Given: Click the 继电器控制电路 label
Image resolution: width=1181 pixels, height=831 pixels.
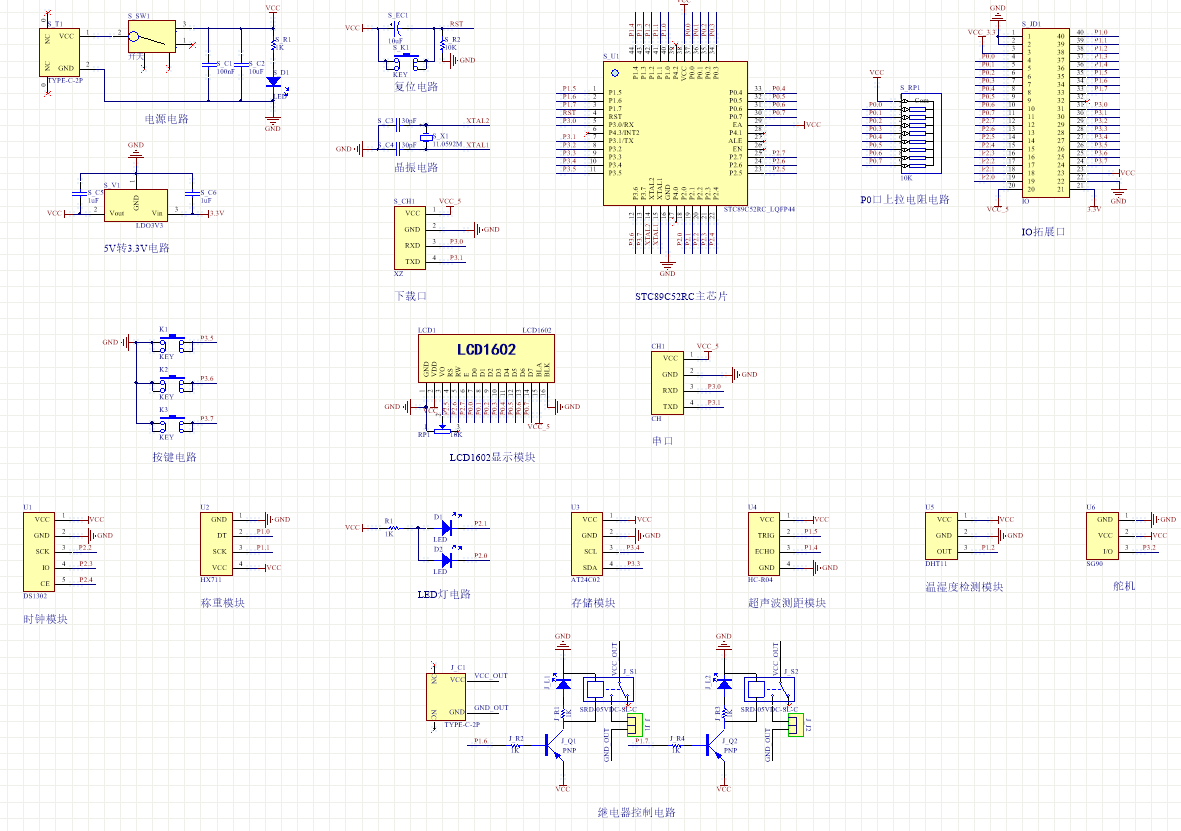Looking at the screenshot, I should point(636,812).
